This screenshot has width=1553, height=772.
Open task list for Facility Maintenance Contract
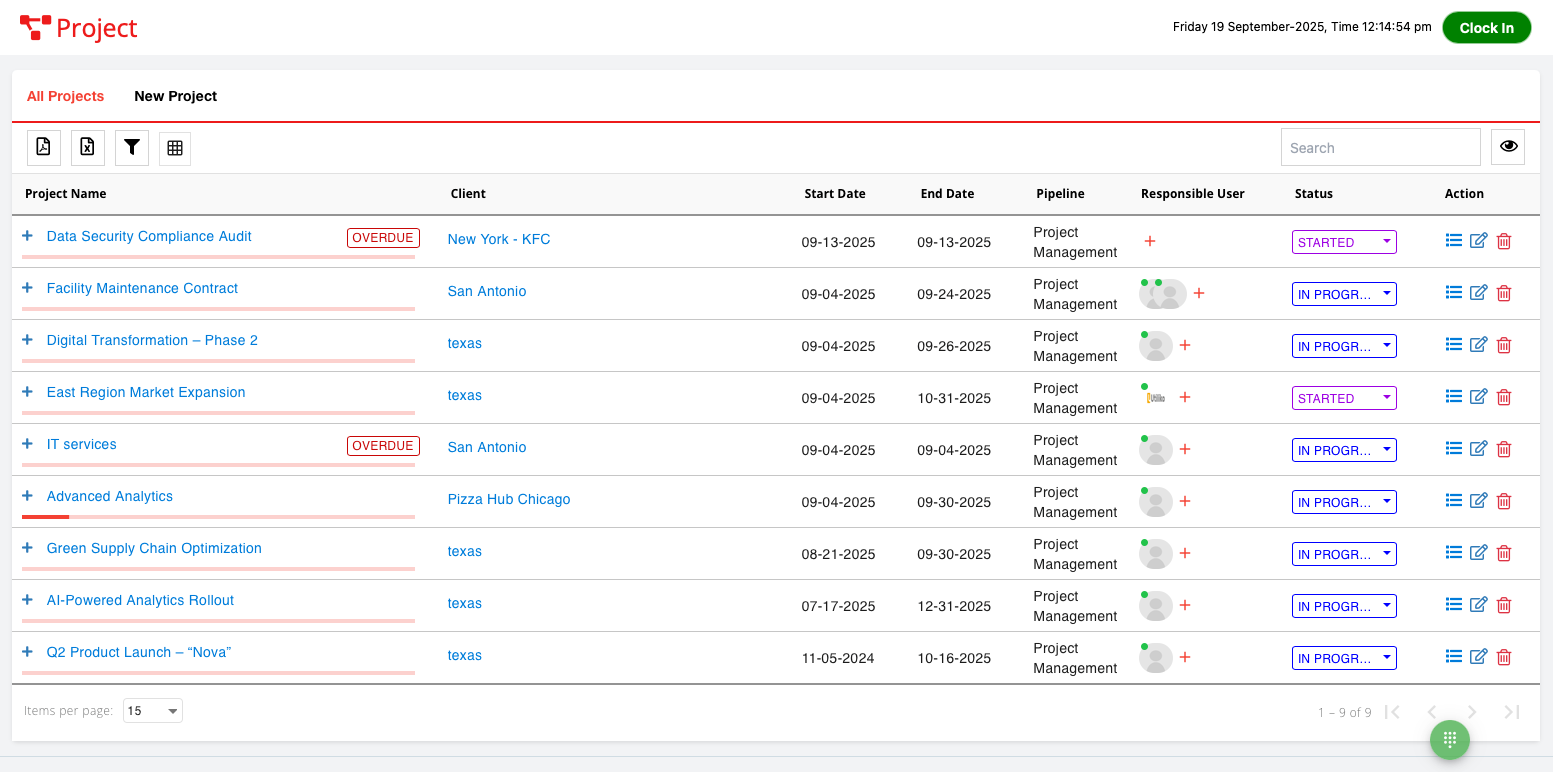tap(1454, 292)
